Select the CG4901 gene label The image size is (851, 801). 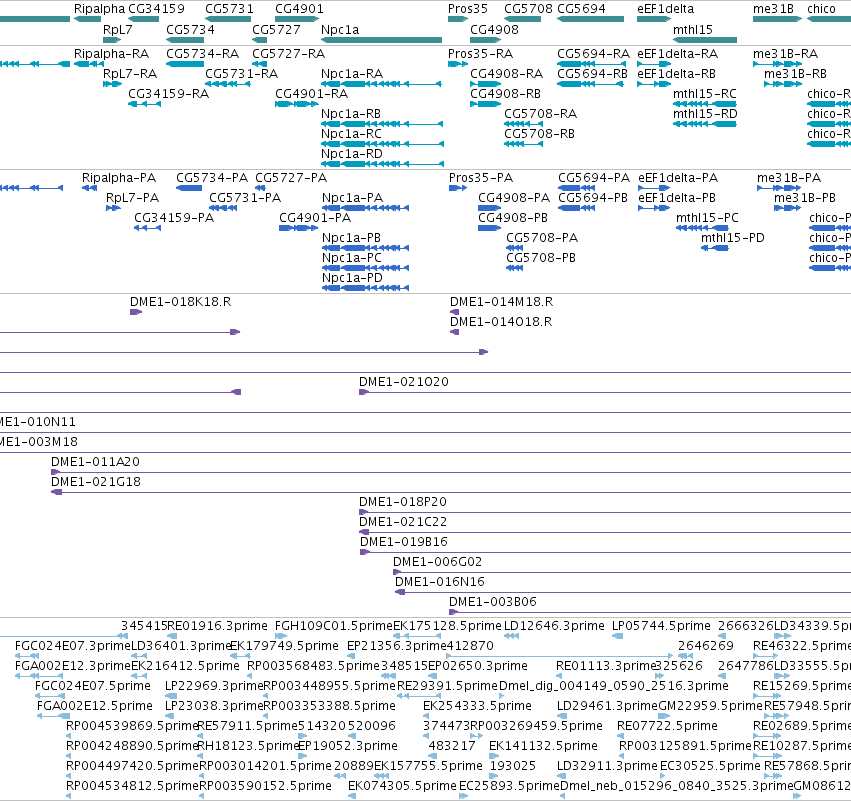299,9
